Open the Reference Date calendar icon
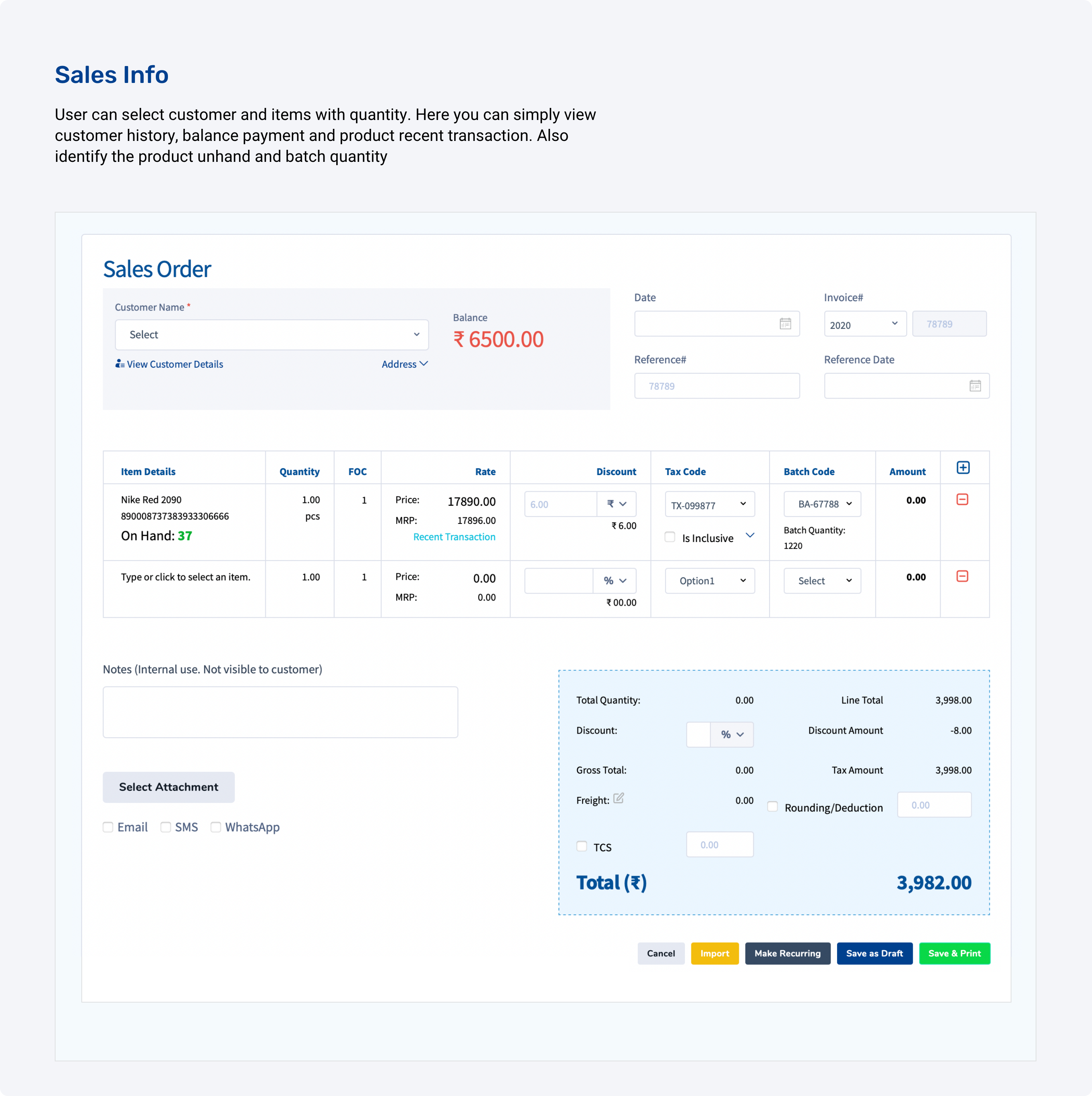Viewport: 1092px width, 1096px height. [x=974, y=386]
